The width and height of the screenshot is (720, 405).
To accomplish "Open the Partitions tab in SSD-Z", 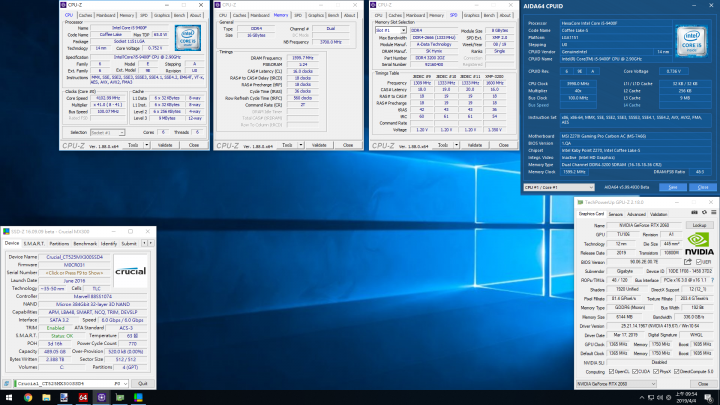I will pos(59,243).
